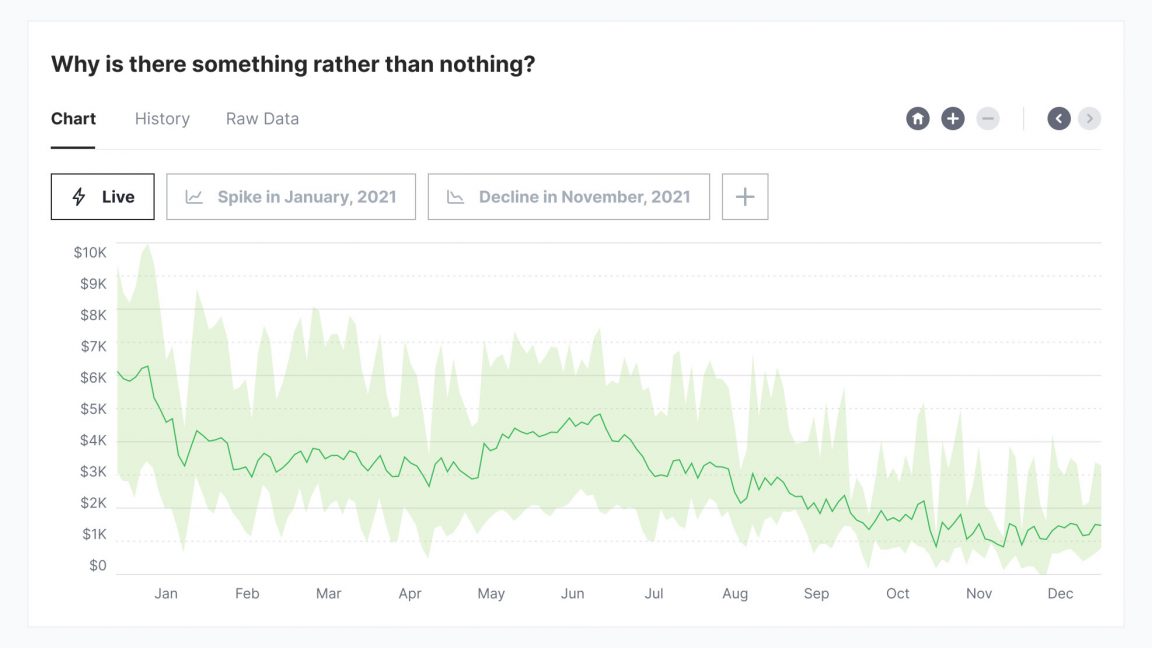Click the $5K y-axis label
The width and height of the screenshot is (1152, 648).
[x=93, y=409]
